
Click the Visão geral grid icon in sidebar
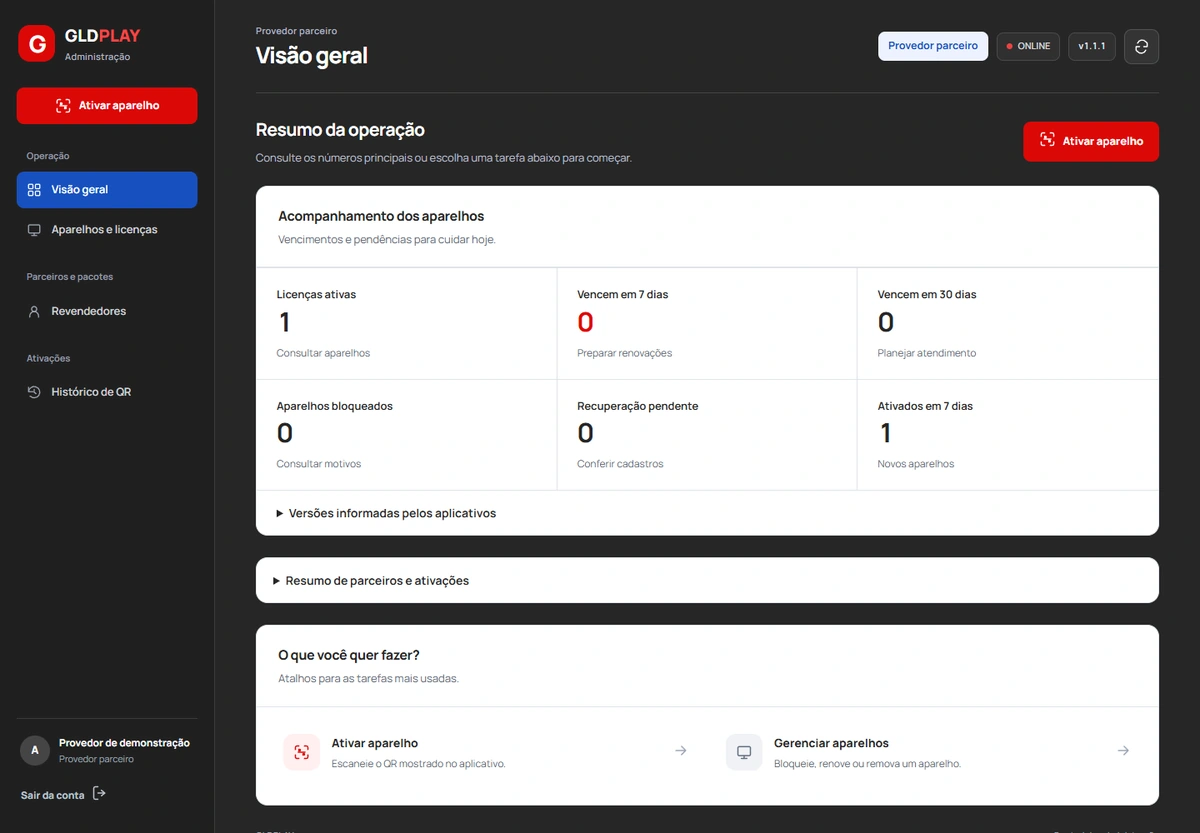point(34,190)
